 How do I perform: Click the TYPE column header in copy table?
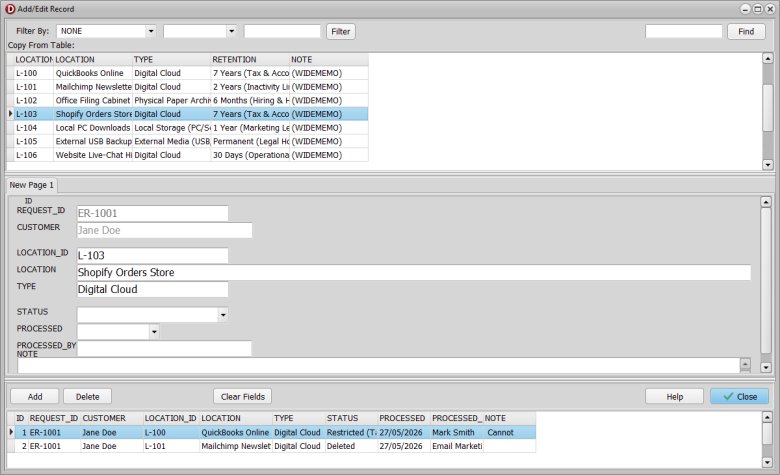[172, 60]
